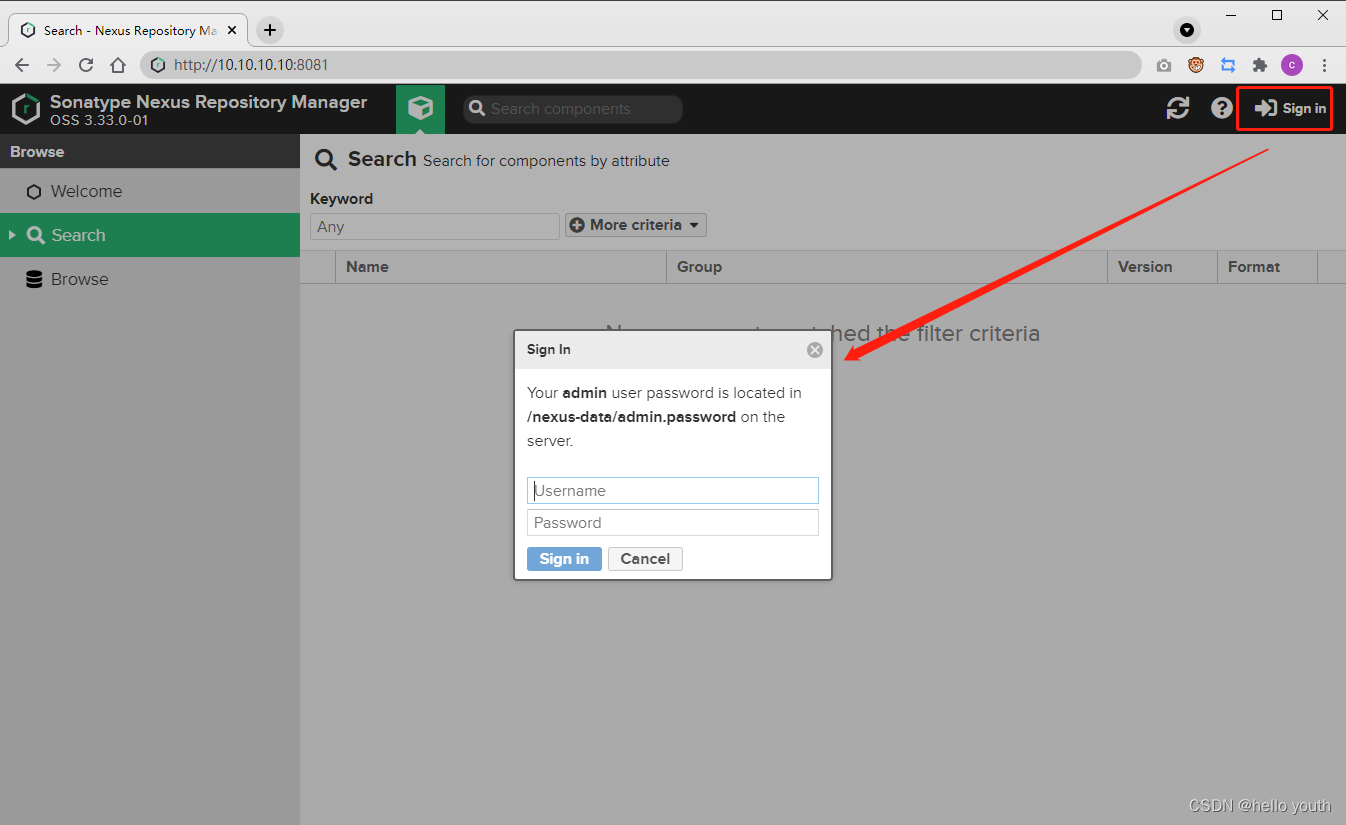This screenshot has width=1346, height=825.
Task: Cancel the Sign In dialog
Action: 645,559
